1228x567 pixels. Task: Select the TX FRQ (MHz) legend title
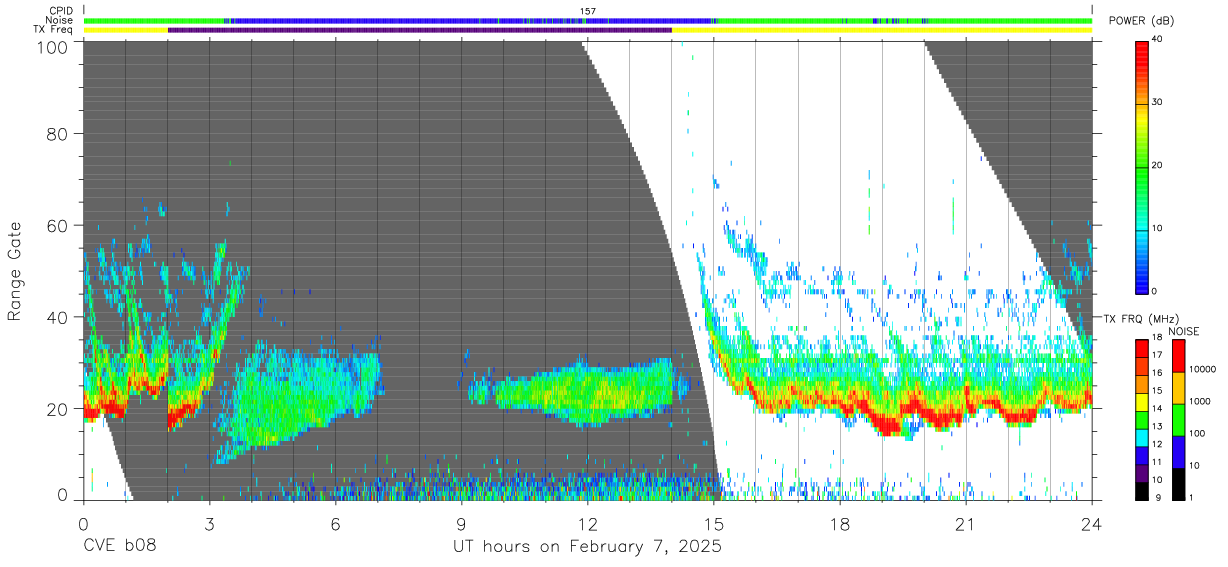[x=1140, y=319]
